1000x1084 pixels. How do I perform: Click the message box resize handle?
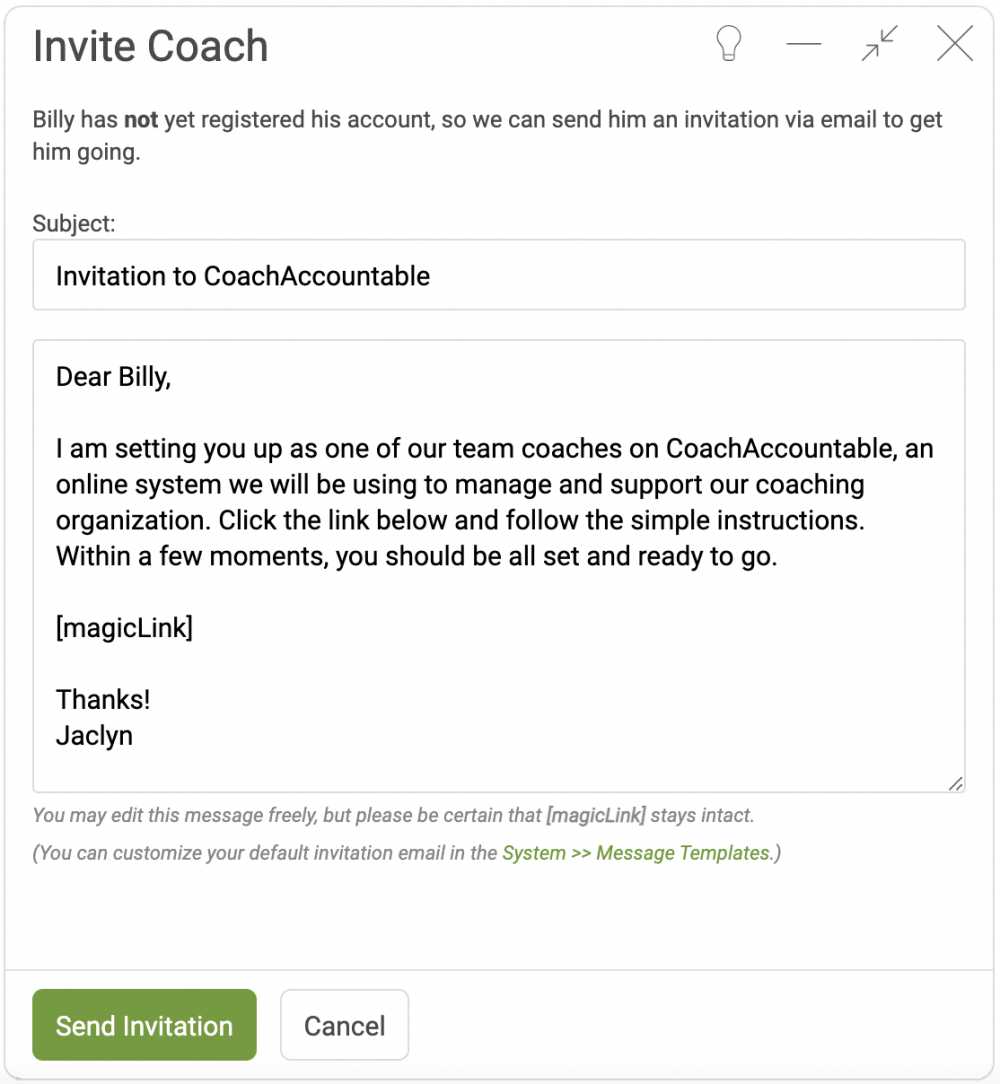click(x=956, y=783)
